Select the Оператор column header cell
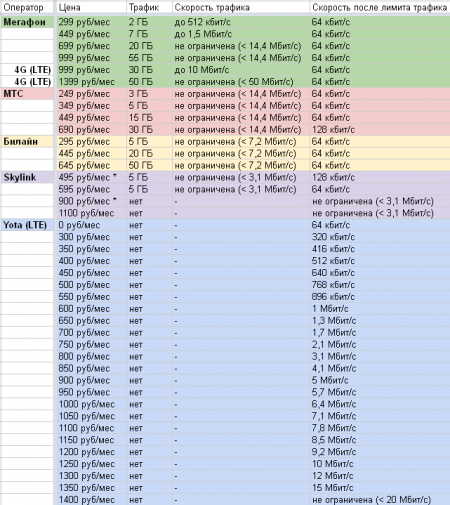450x505 pixels. pyautogui.click(x=27, y=7)
